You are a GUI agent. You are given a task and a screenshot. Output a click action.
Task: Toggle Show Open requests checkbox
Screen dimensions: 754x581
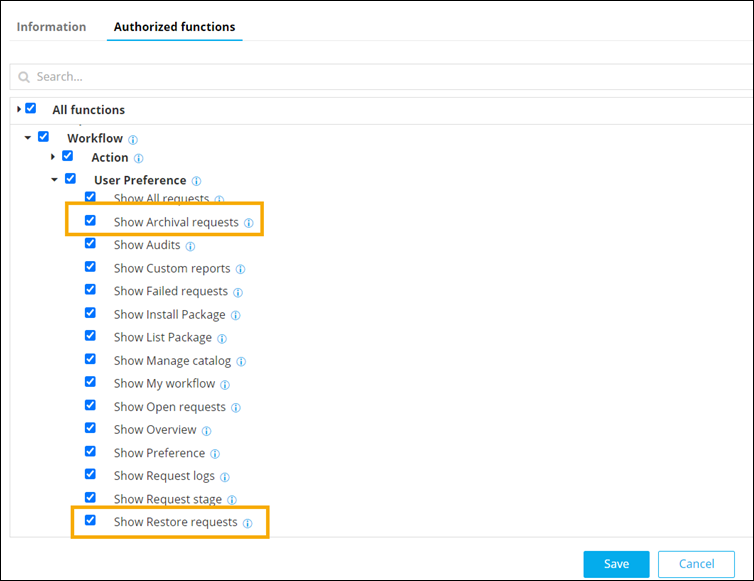click(90, 405)
